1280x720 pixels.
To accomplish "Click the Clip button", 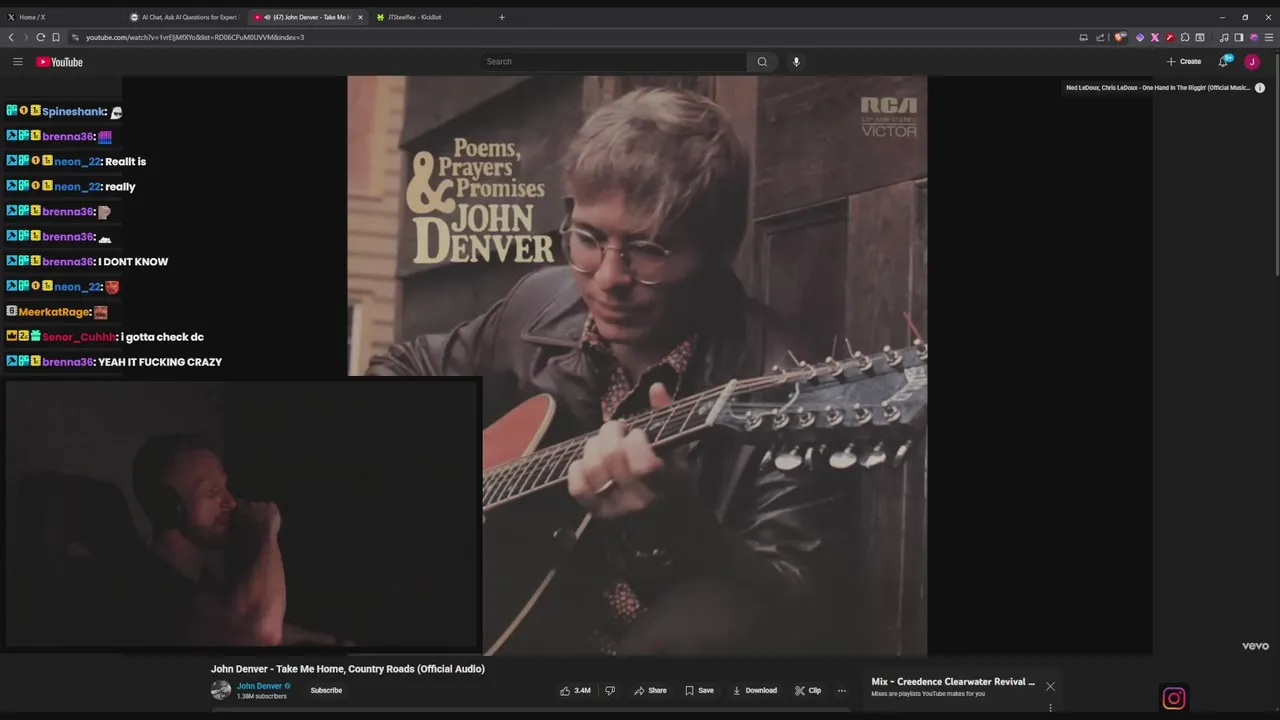I will pos(808,690).
